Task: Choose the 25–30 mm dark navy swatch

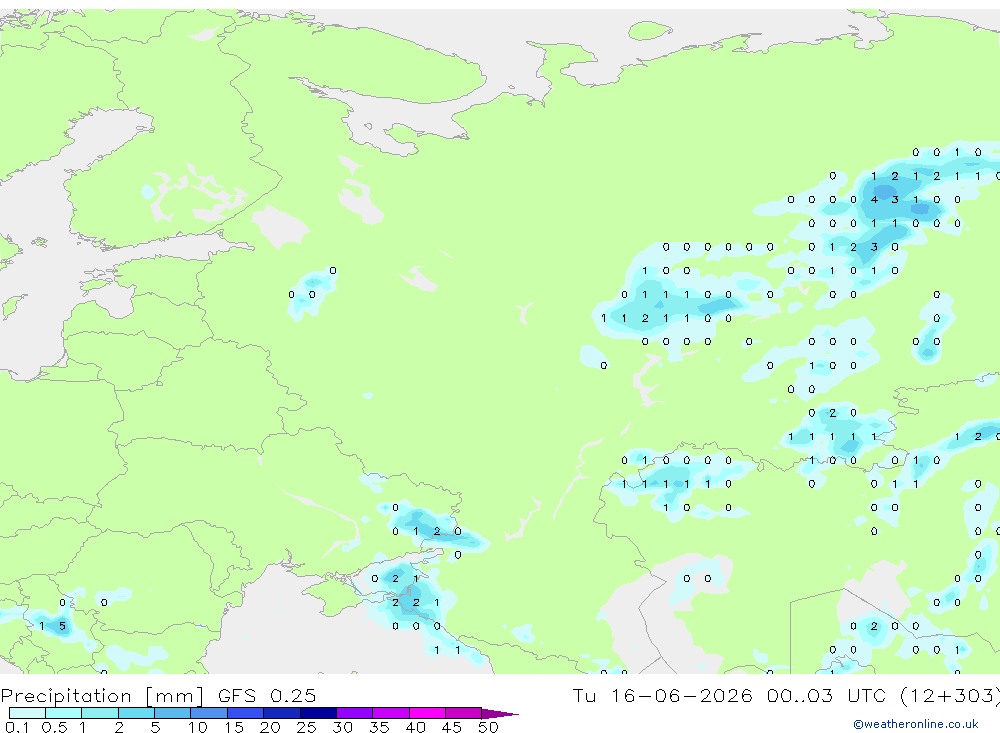Action: [318, 713]
